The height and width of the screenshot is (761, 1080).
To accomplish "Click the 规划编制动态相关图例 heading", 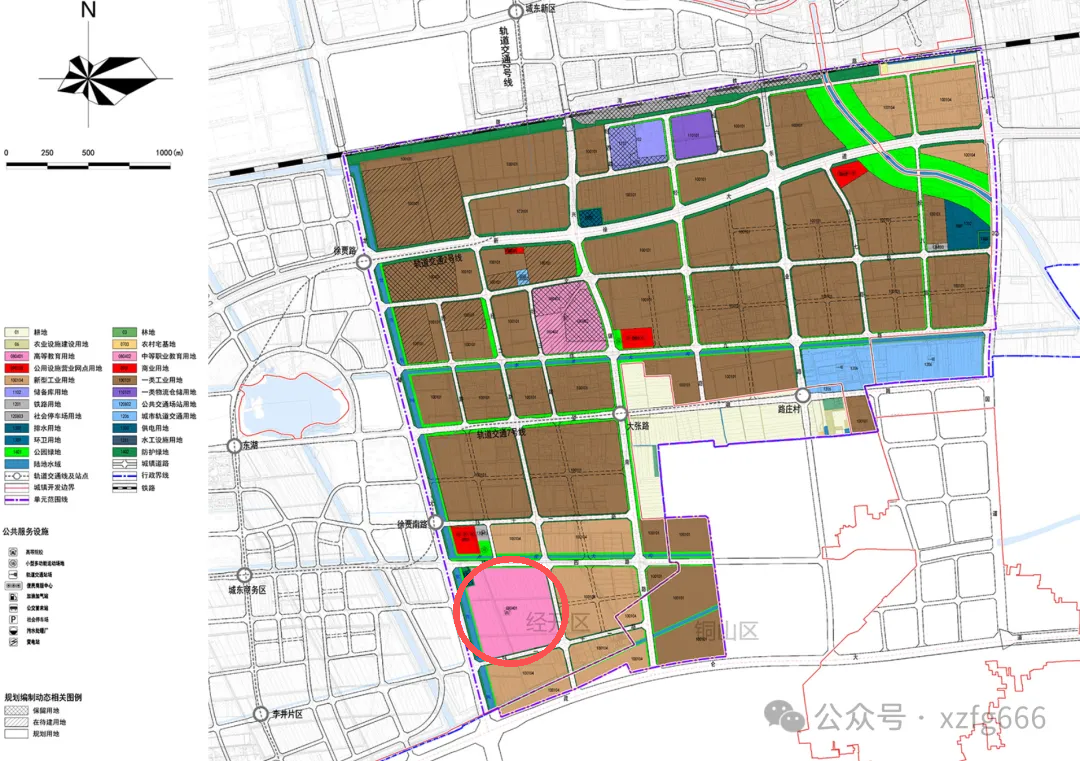I will tap(43, 697).
